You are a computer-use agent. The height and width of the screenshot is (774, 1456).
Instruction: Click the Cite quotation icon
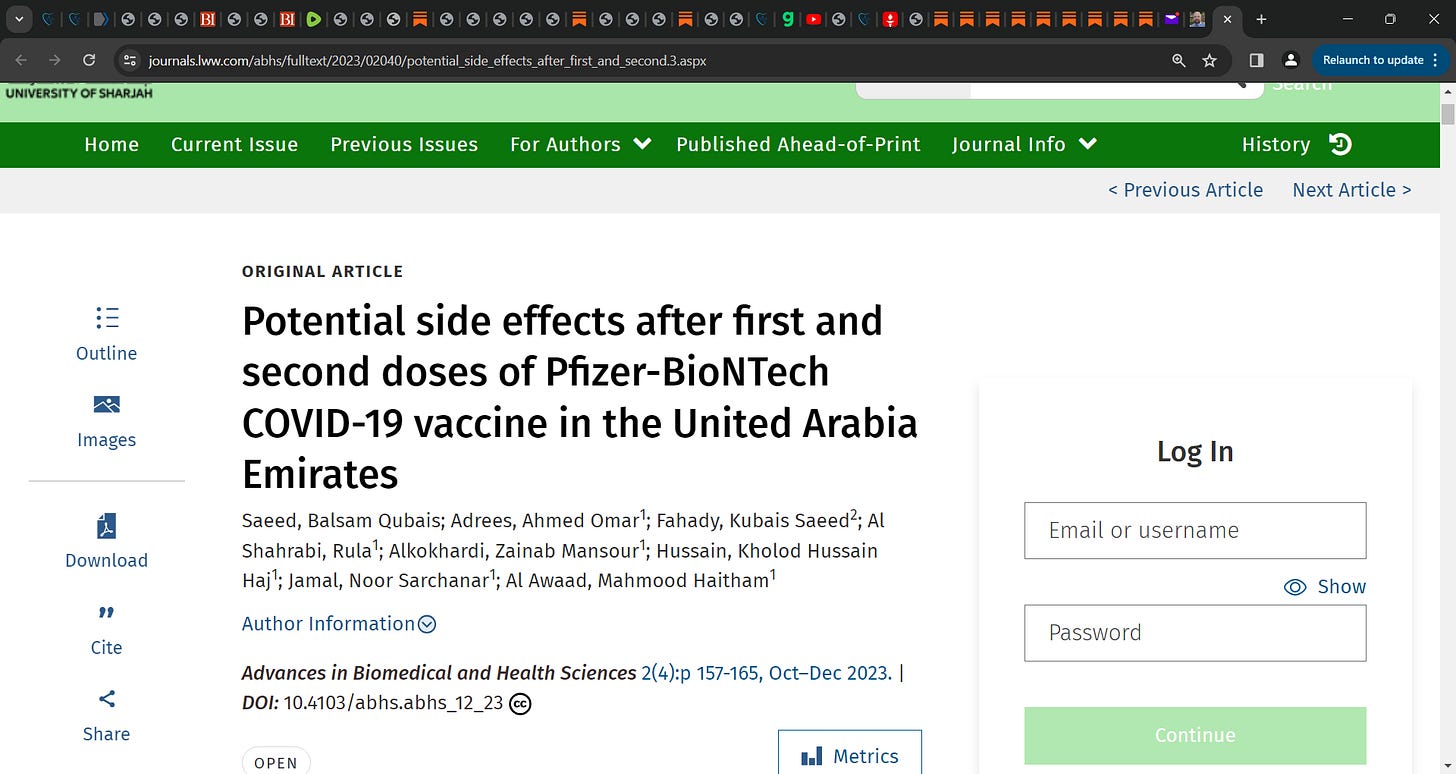click(x=107, y=612)
